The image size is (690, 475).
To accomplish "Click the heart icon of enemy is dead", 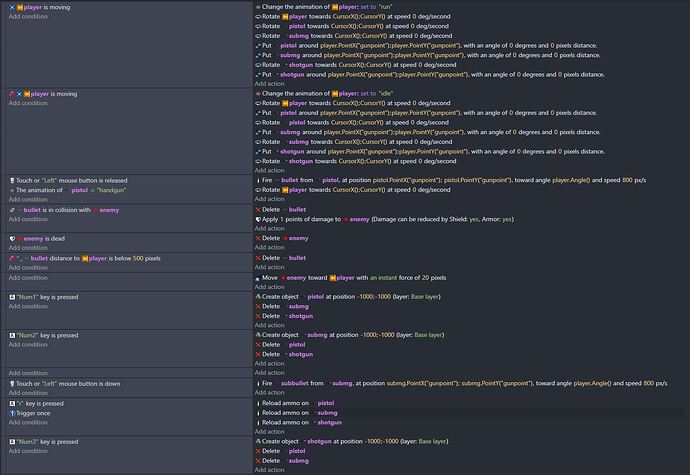I will pos(9,239).
